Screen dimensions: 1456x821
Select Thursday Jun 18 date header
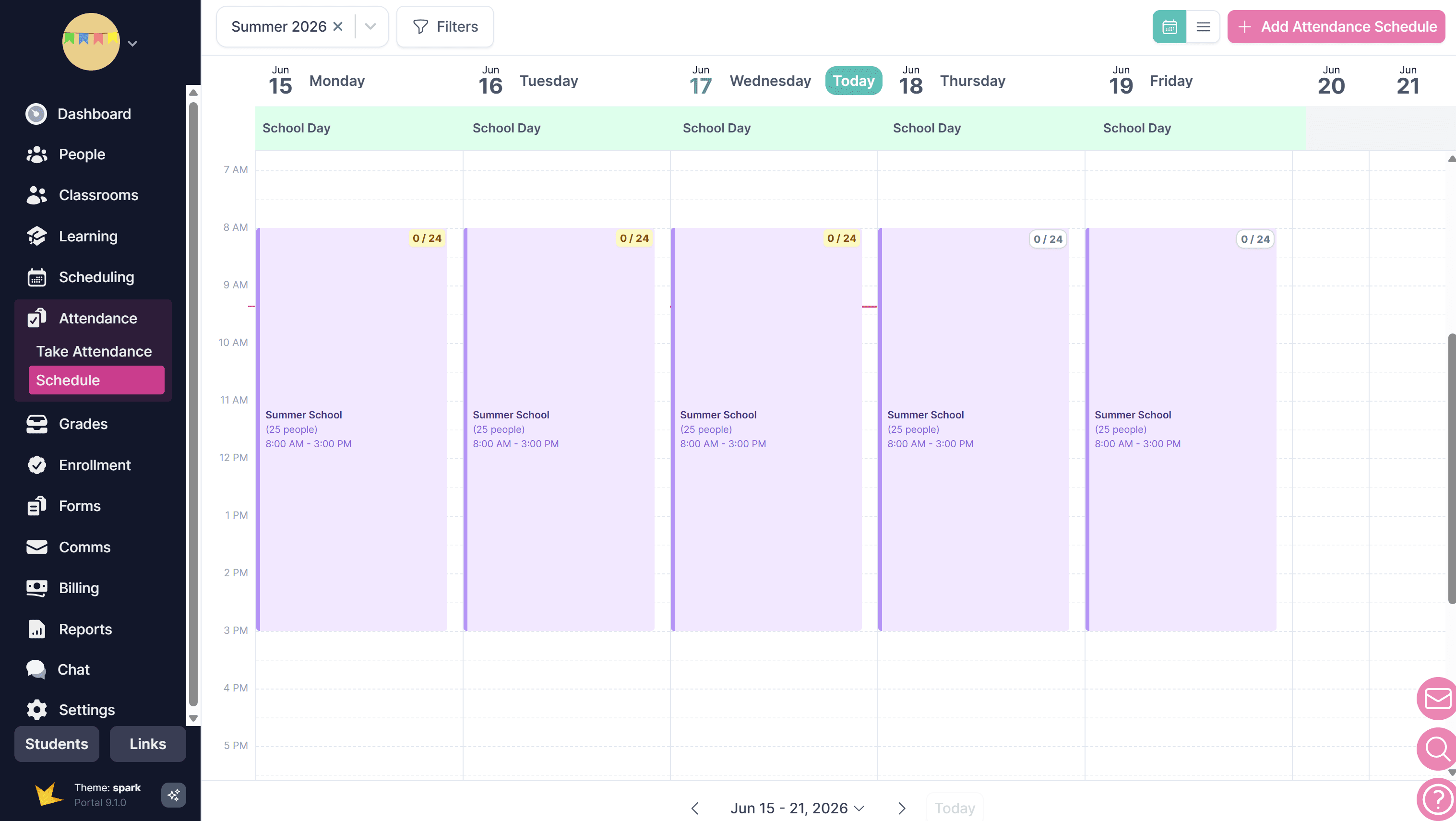[952, 81]
